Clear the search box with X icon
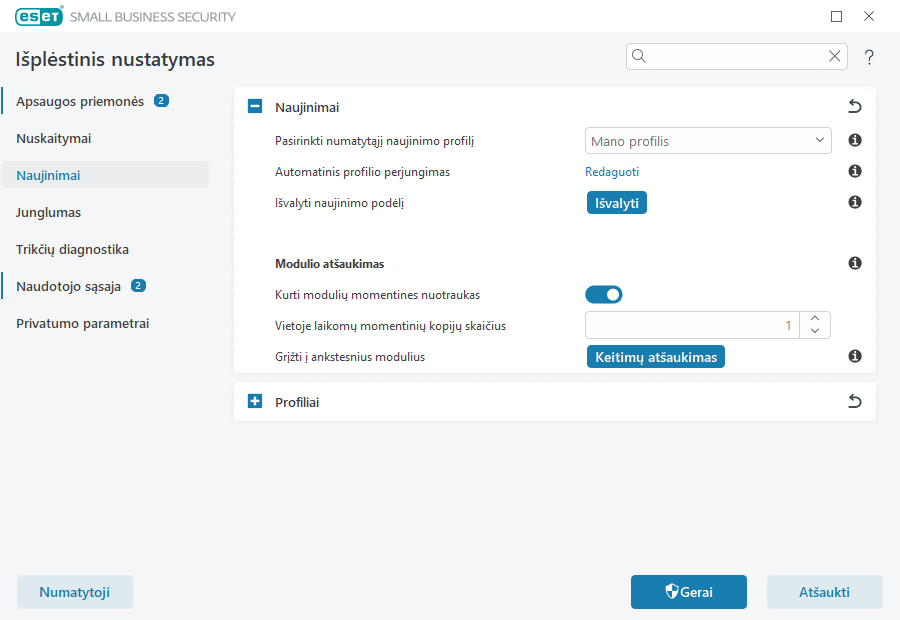This screenshot has height=620, width=900. click(834, 57)
